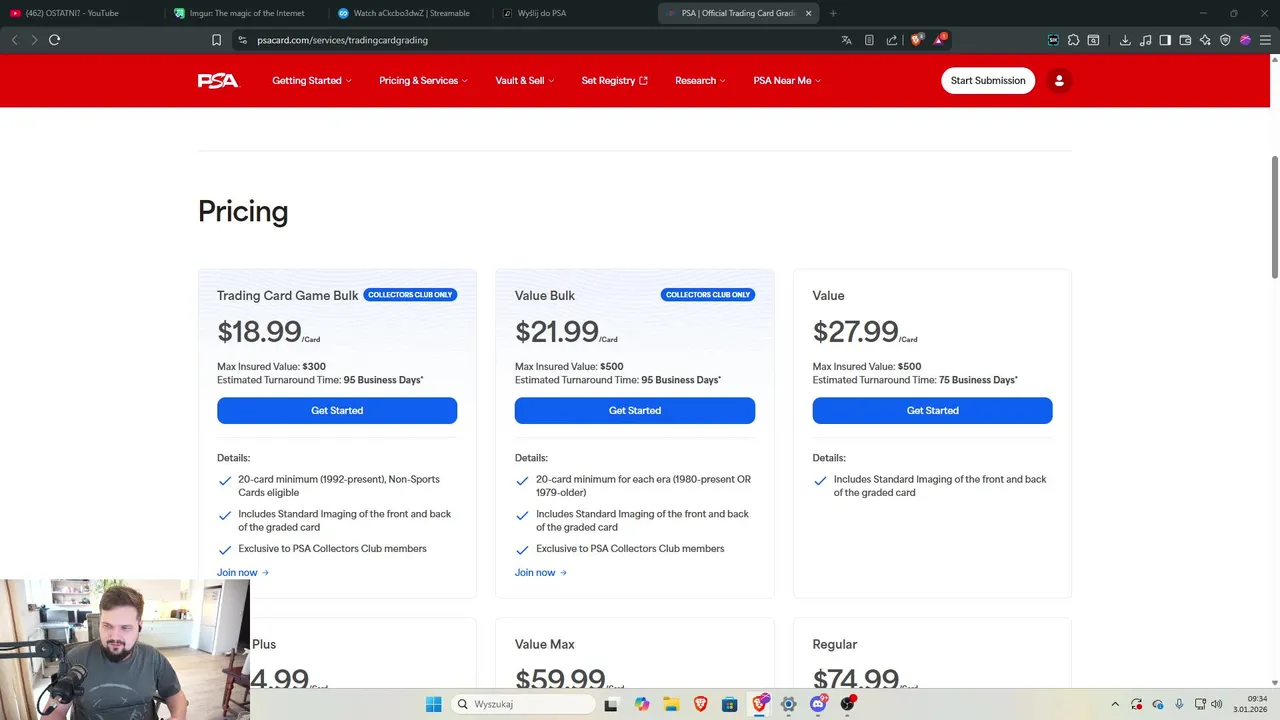Open the Brave hamburger main menu

(x=1265, y=40)
